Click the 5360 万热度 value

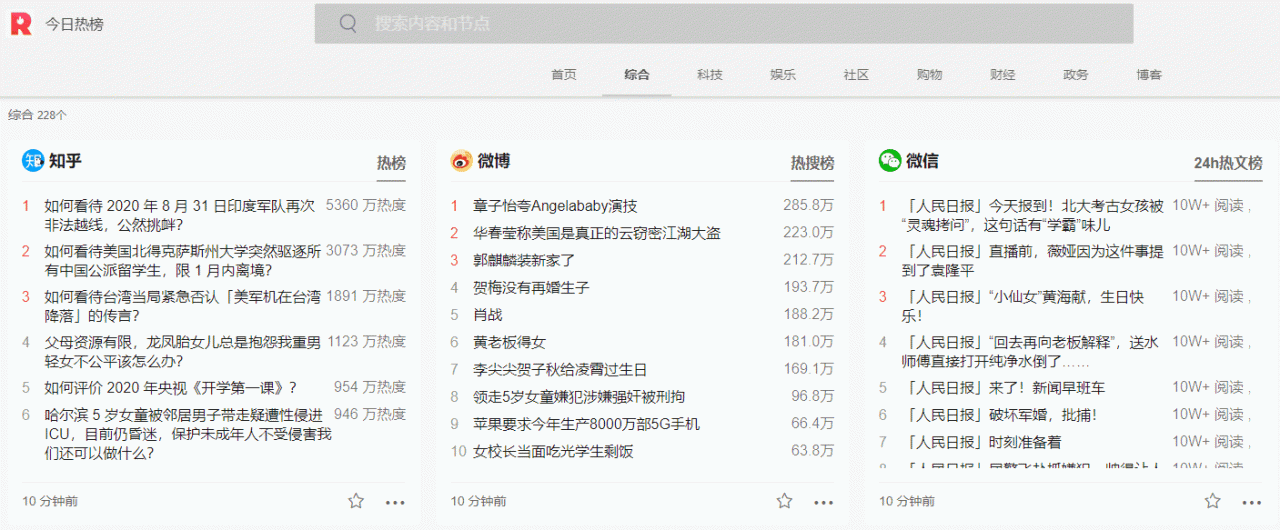click(366, 205)
